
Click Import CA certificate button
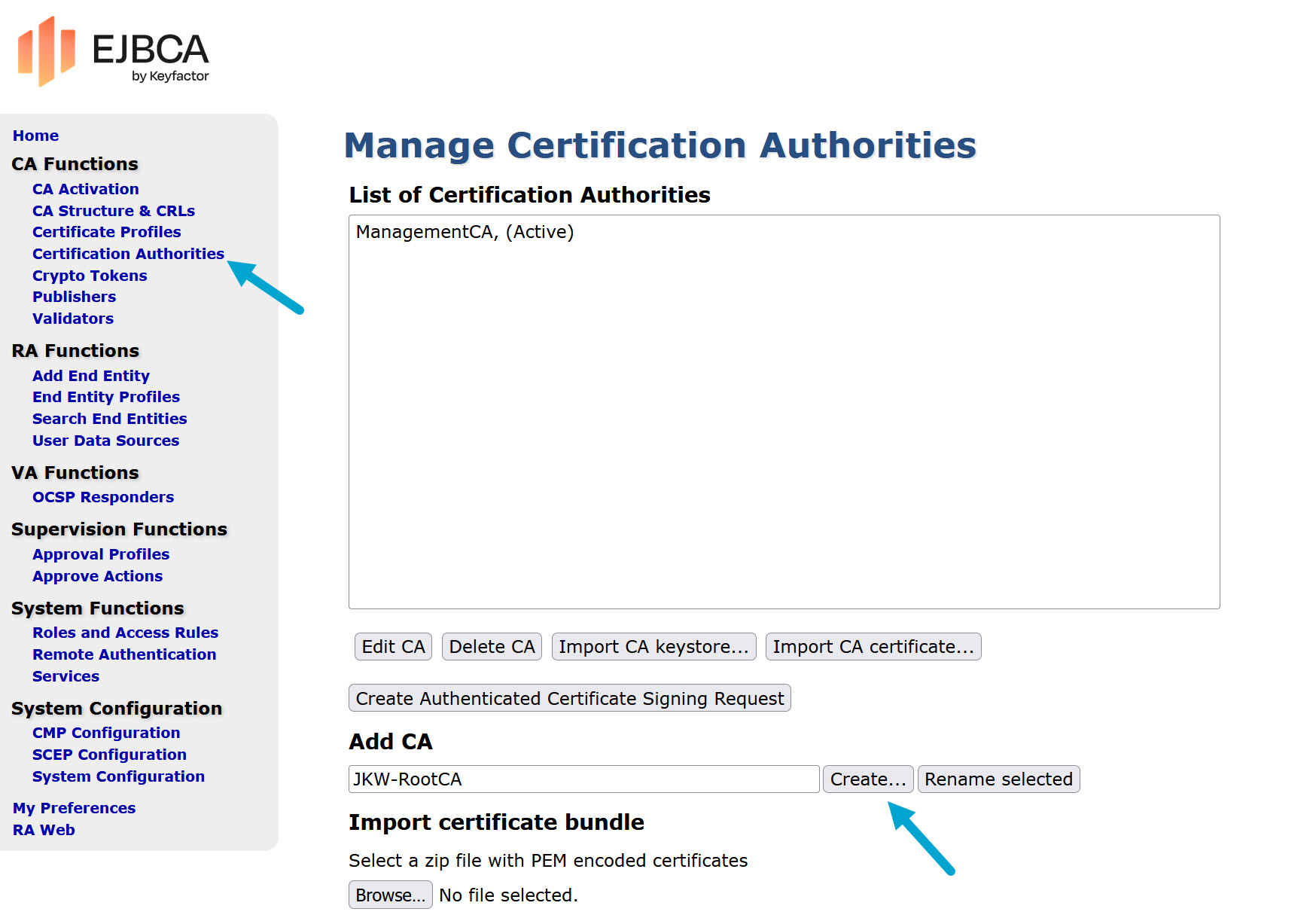click(x=873, y=647)
